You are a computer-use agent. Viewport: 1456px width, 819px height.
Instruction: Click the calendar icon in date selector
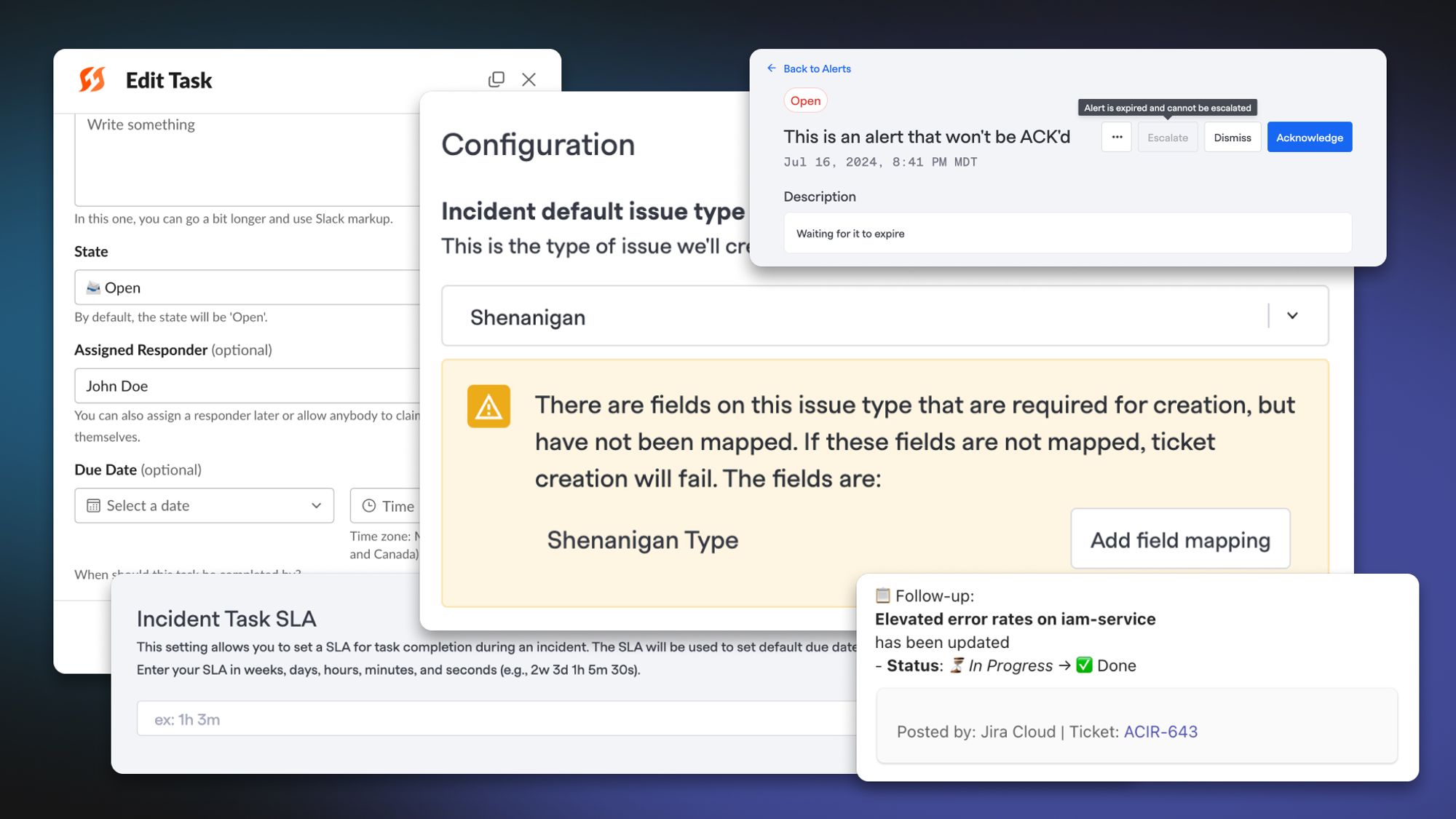pos(93,506)
